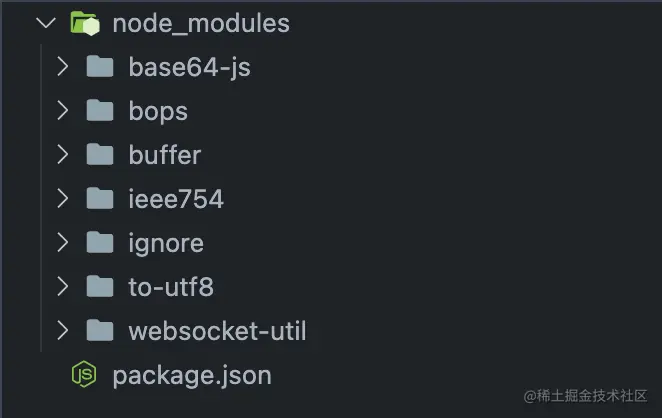Click the package.json Node.js file icon

83,375
